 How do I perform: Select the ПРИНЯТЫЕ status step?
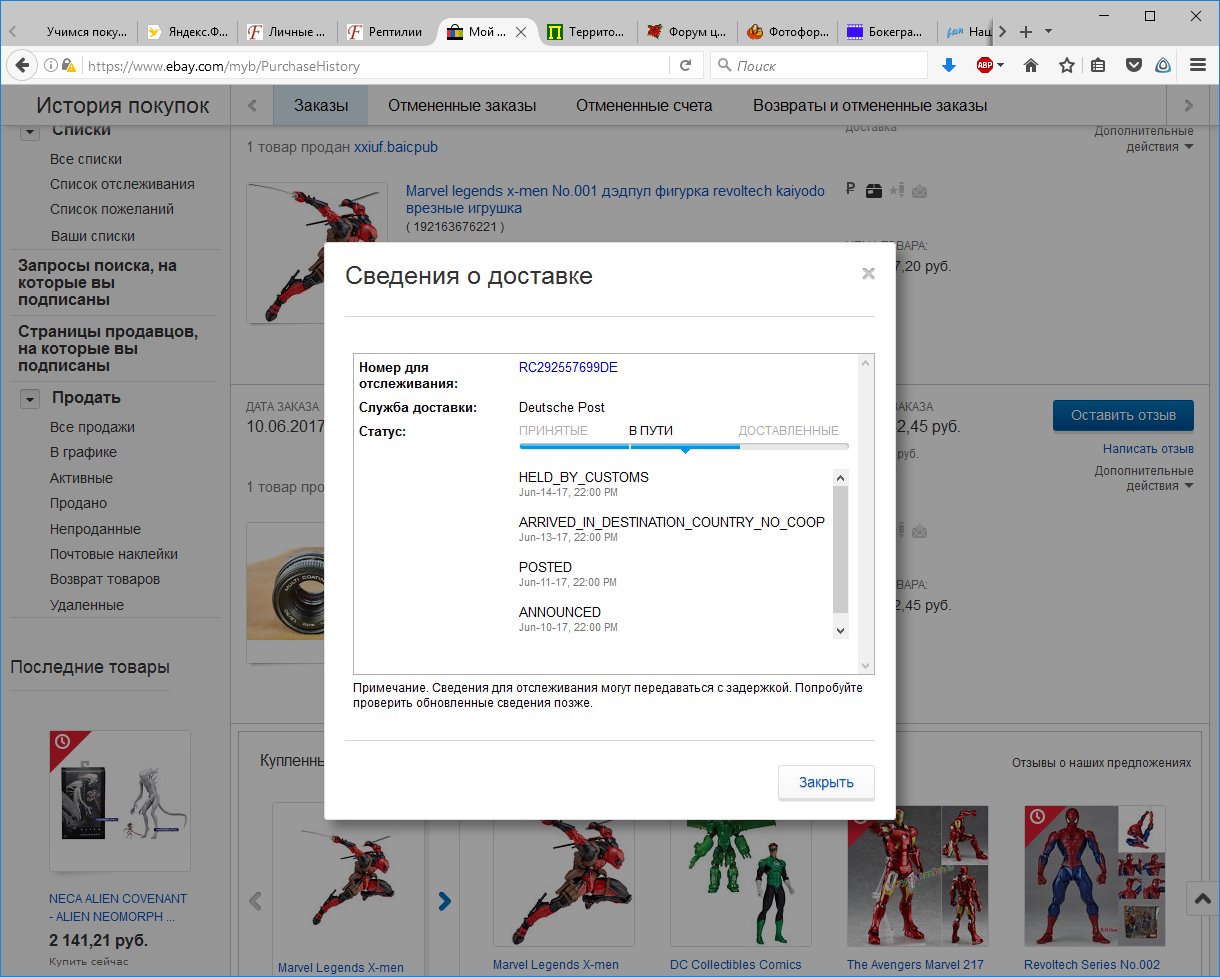[x=553, y=431]
